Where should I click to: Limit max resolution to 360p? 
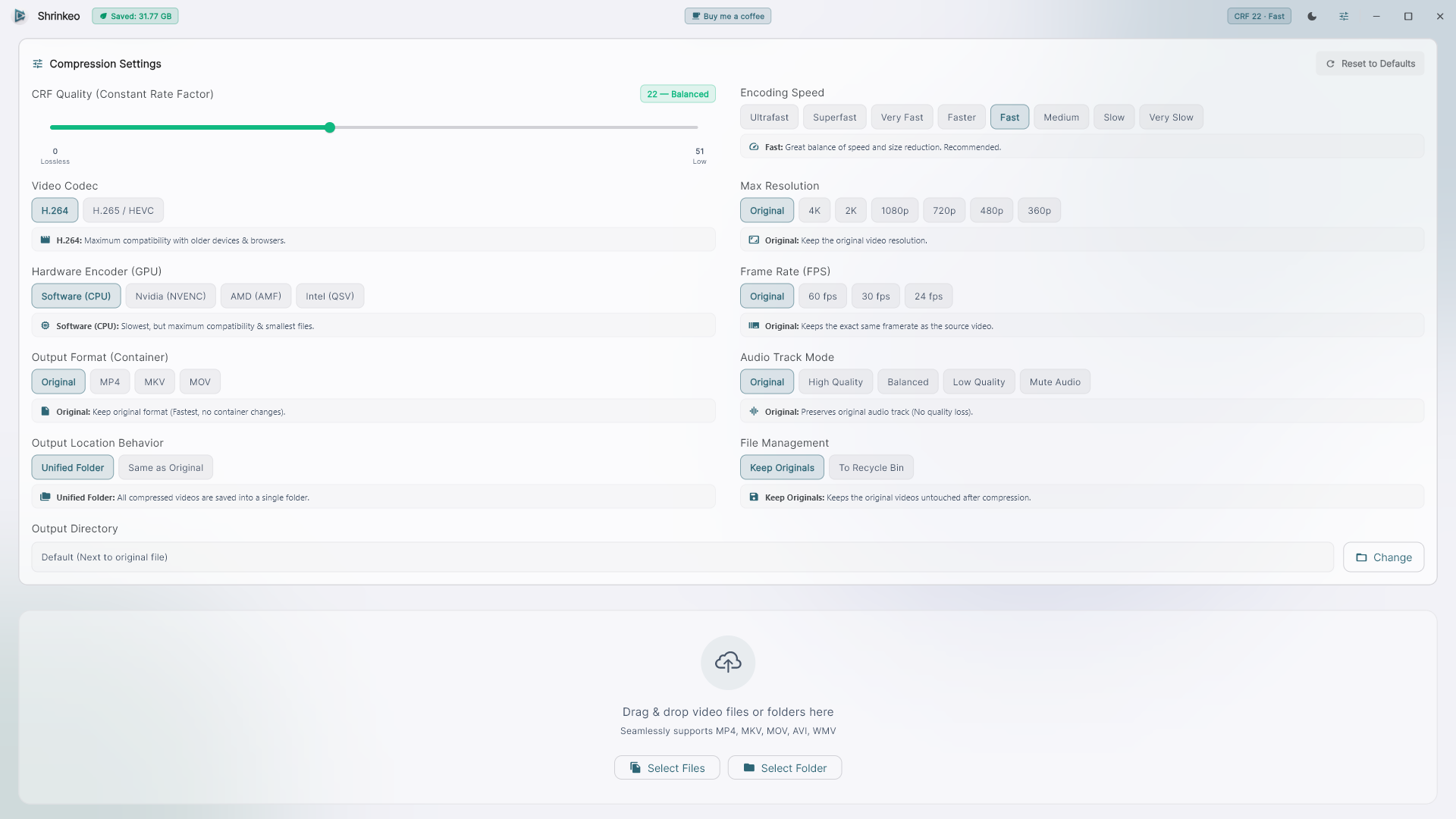[1040, 211]
